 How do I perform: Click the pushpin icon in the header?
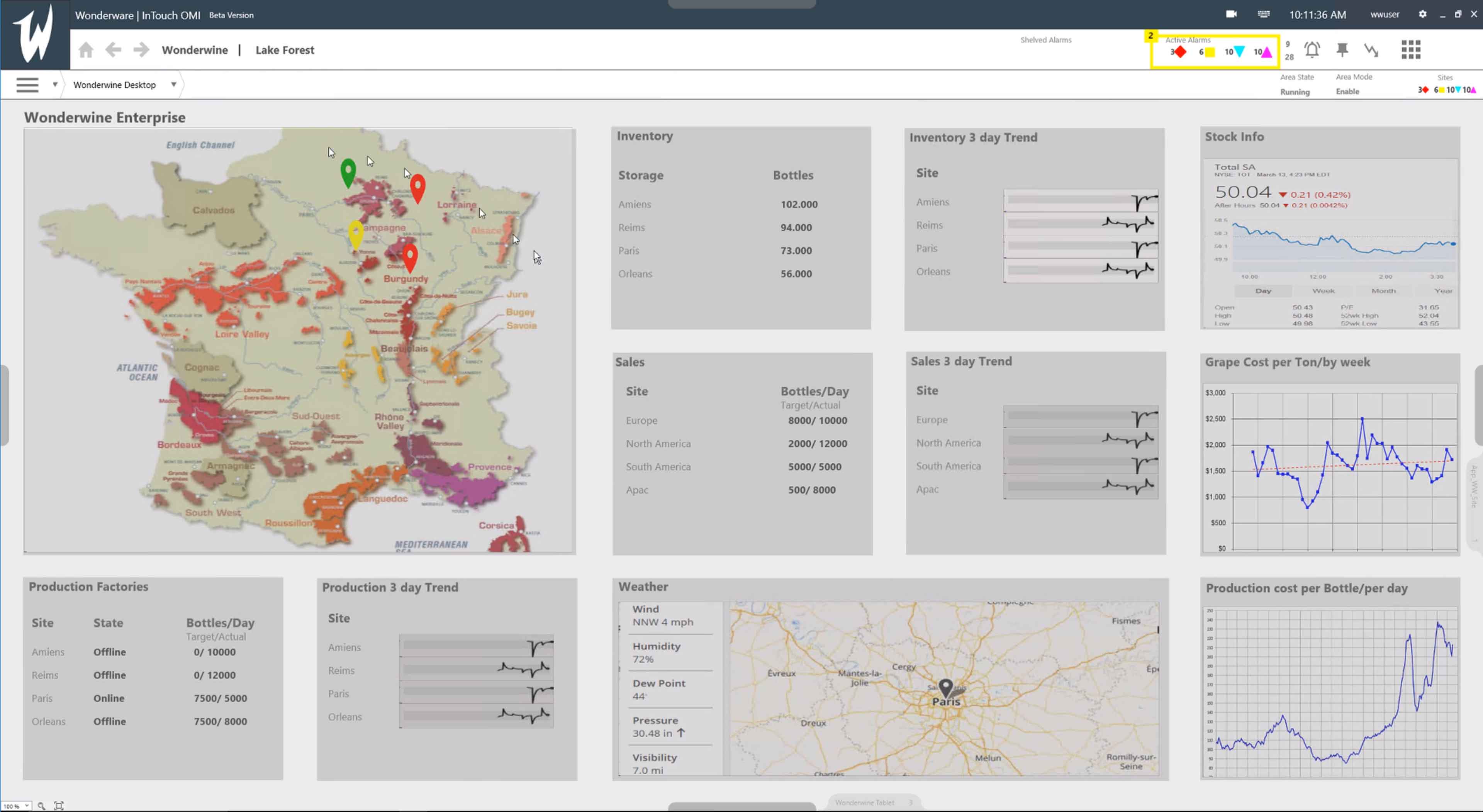pyautogui.click(x=1342, y=50)
